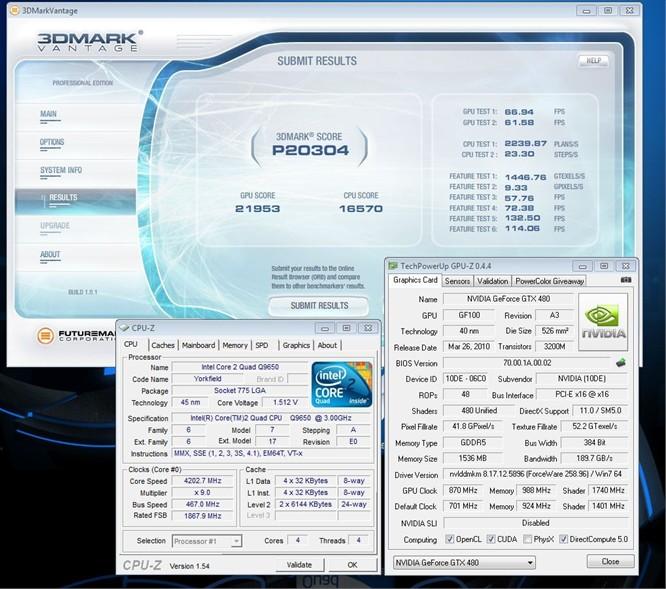This screenshot has height=589, width=666.
Task: Click the Futuremark logo icon
Action: pyautogui.click(x=45, y=336)
